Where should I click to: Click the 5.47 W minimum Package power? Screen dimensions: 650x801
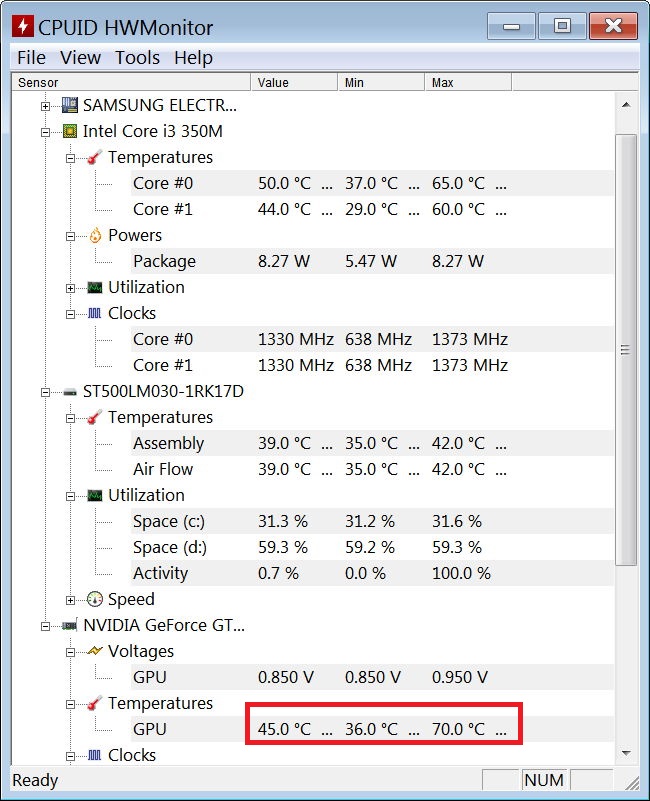point(370,262)
